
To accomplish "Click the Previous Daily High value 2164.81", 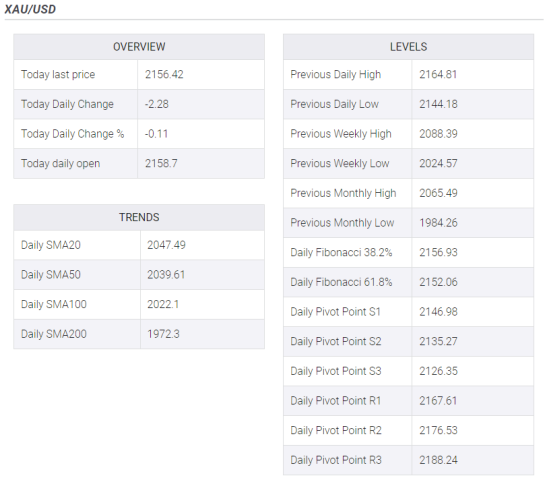I will 438,74.
